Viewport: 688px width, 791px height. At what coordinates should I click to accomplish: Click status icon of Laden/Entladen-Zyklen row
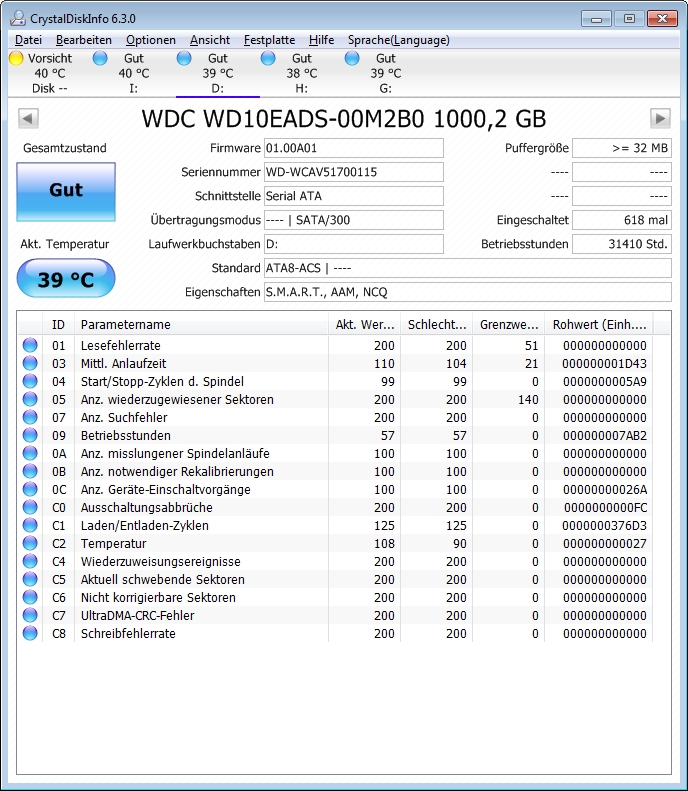point(30,525)
